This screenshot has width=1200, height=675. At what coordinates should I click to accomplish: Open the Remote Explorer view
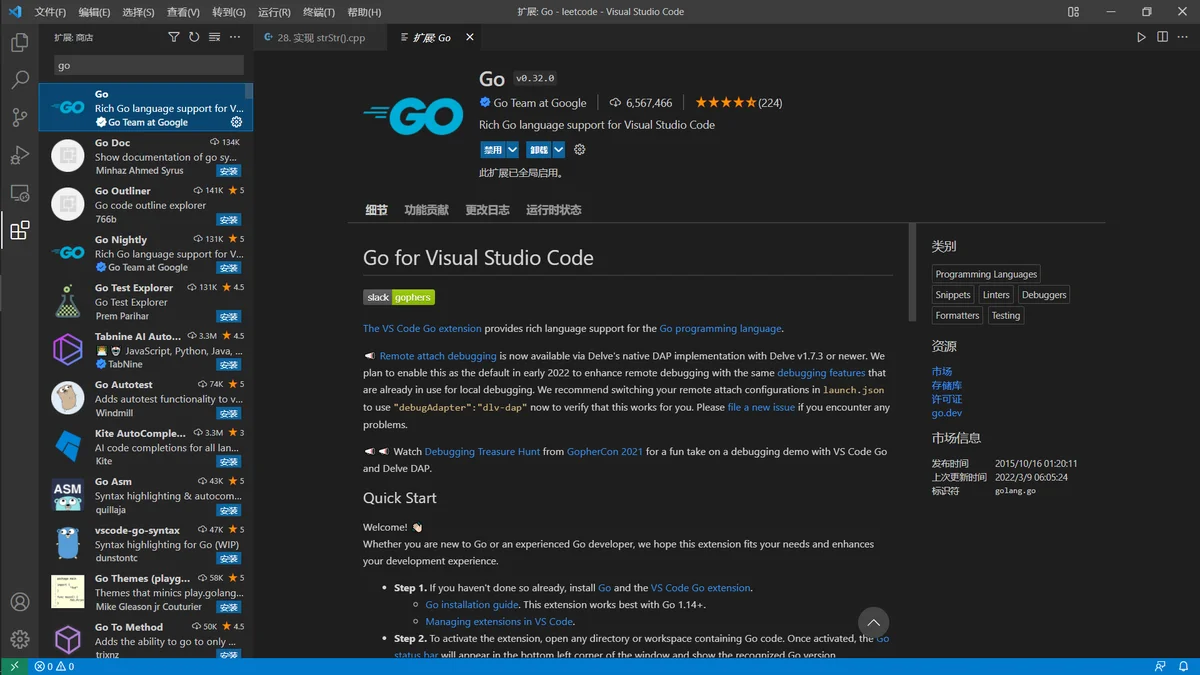pos(19,193)
